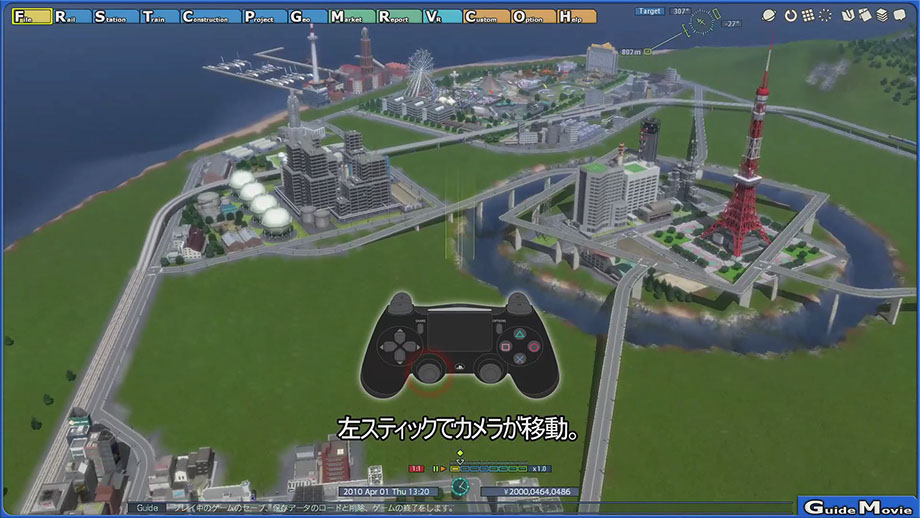Click the planet globe icon
Viewport: 920px width, 518px height.
point(771,16)
